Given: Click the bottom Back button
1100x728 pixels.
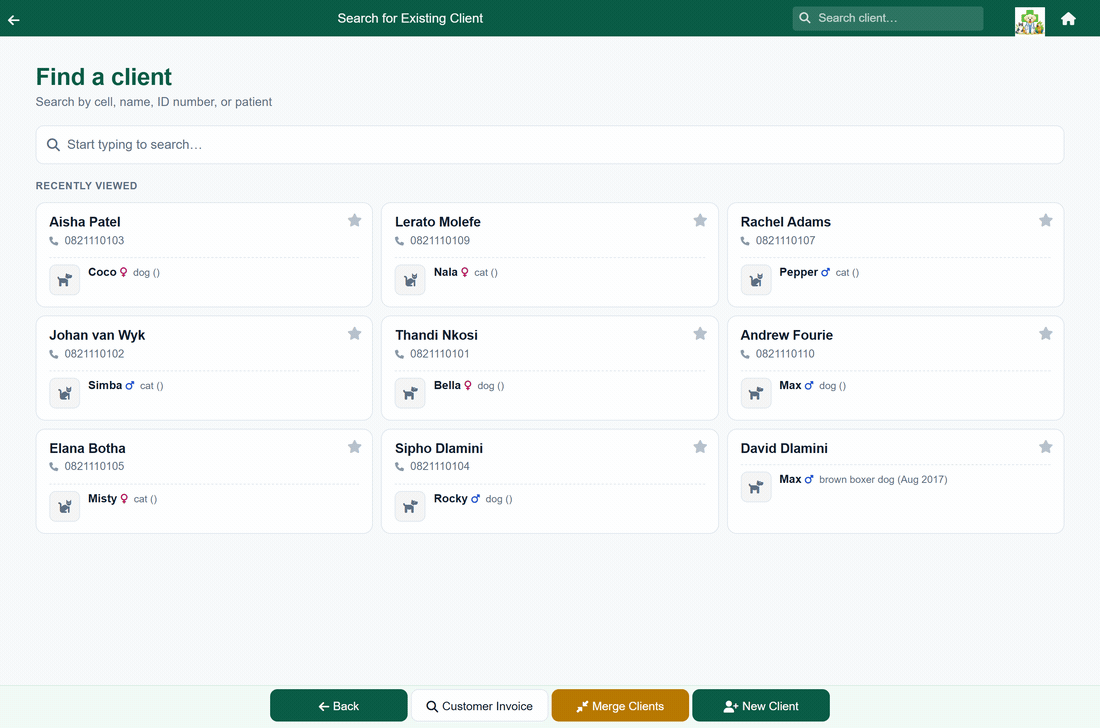Looking at the screenshot, I should pos(338,706).
